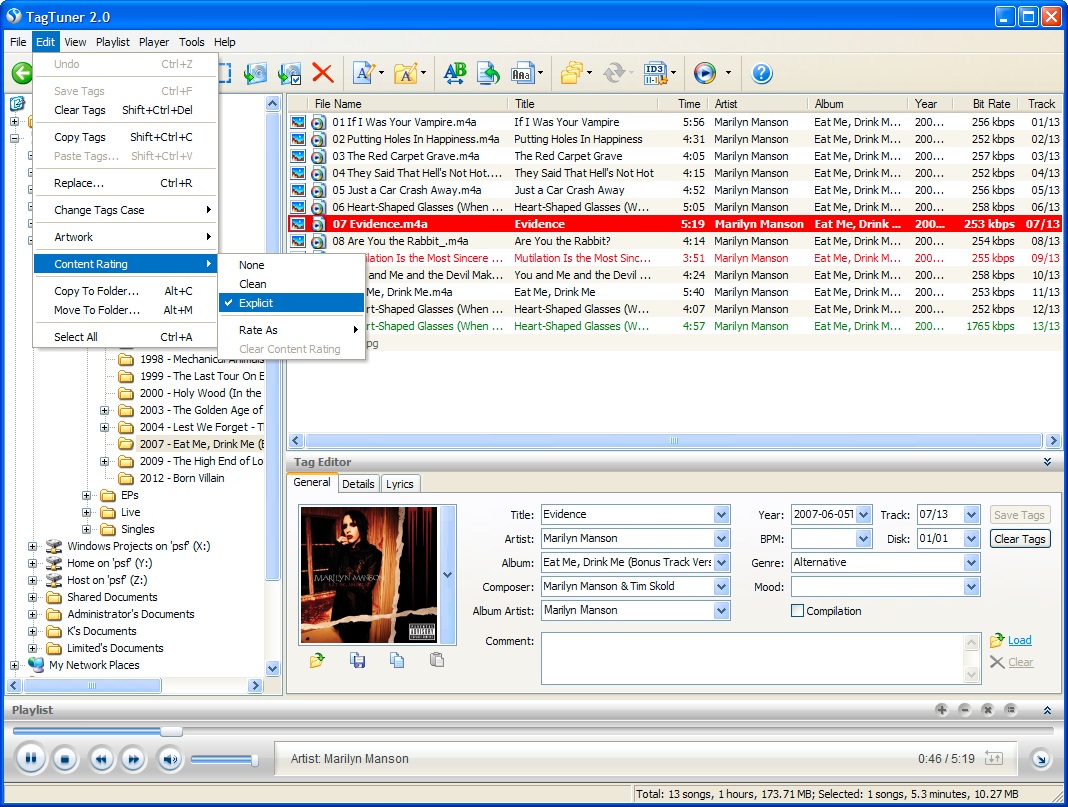Switch to the Lyrics tab
This screenshot has height=807, width=1068.
(x=400, y=484)
